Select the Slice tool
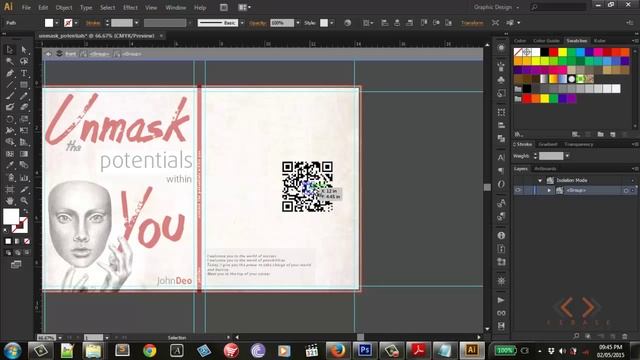Screen dimensions: 640x360 pyautogui.click(x=24, y=189)
